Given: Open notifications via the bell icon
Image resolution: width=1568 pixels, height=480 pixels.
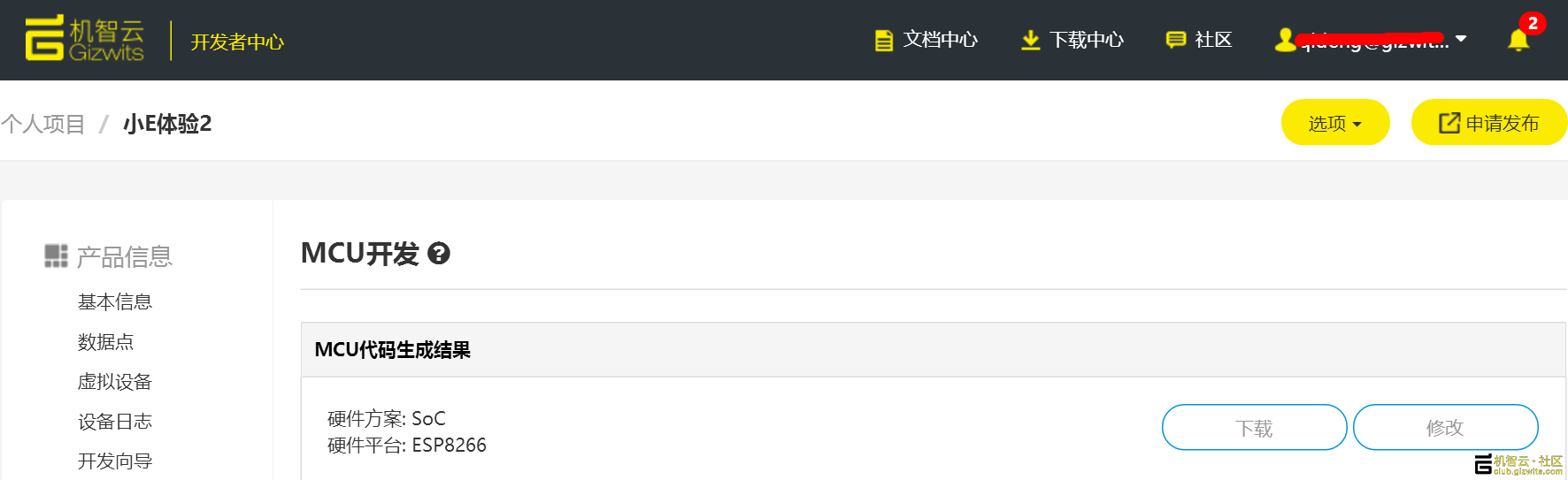Looking at the screenshot, I should (x=1518, y=41).
